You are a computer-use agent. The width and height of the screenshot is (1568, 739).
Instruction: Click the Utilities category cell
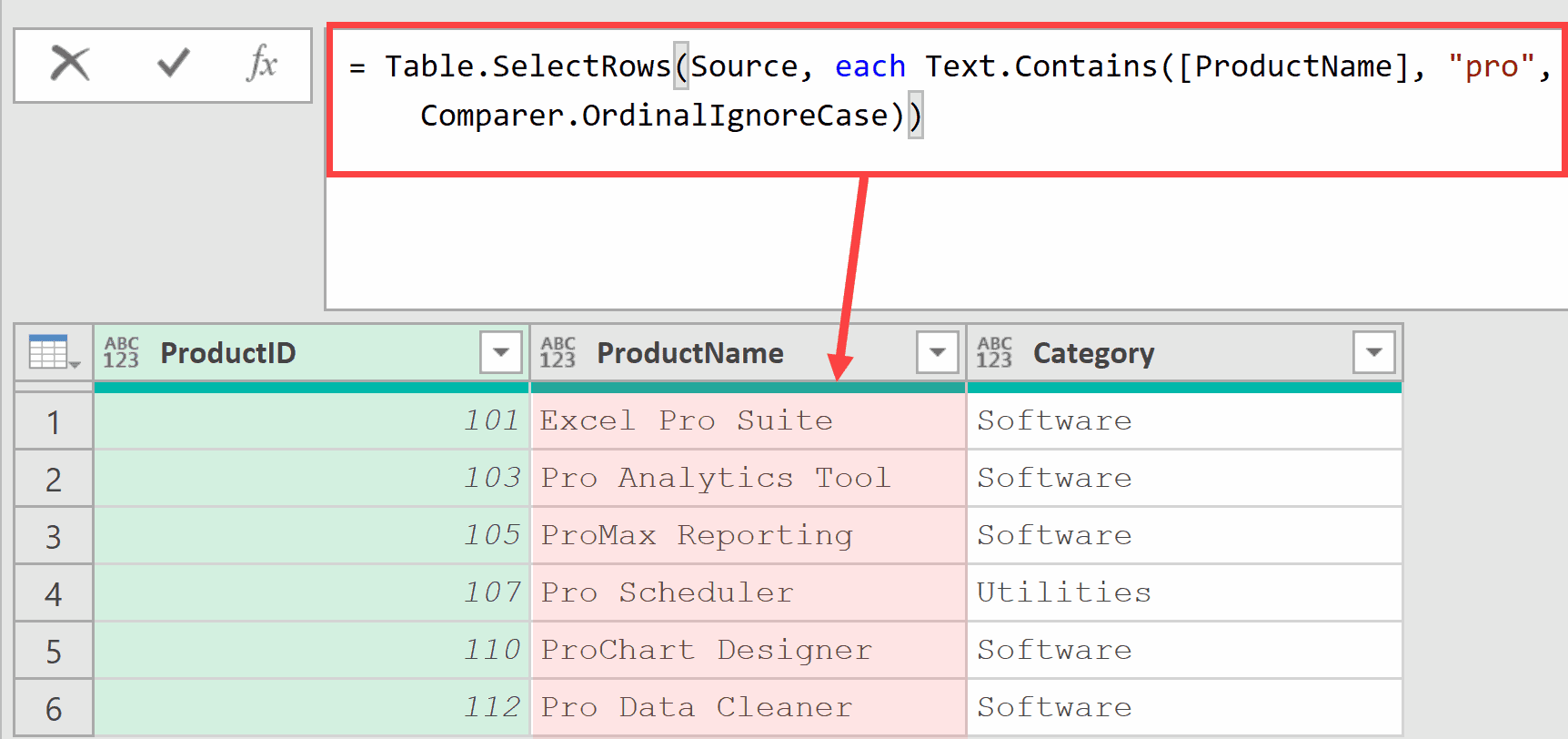(1064, 592)
